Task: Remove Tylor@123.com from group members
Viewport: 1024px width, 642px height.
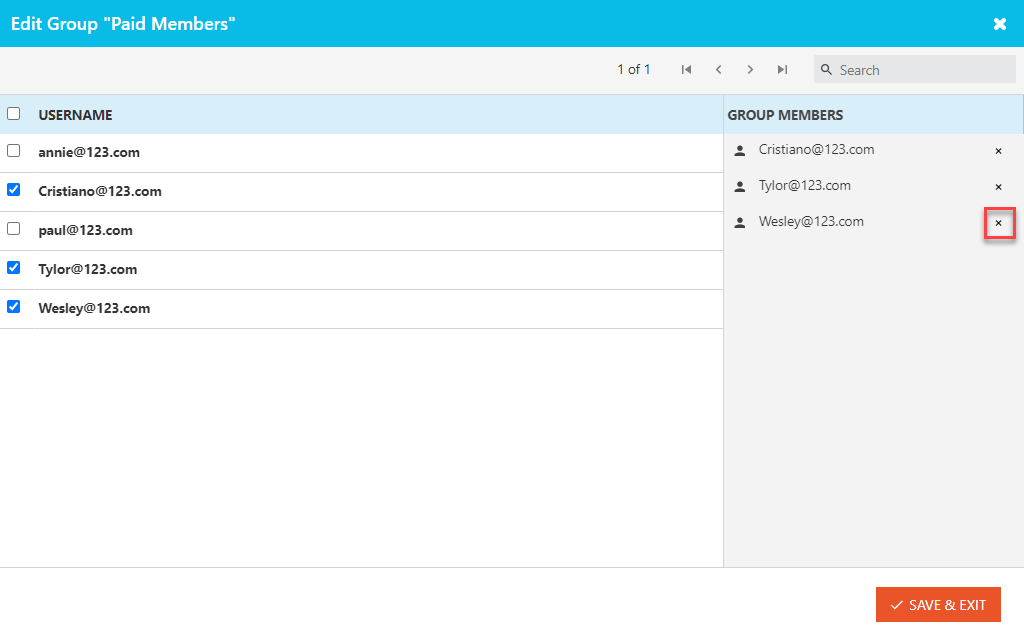Action: point(999,187)
